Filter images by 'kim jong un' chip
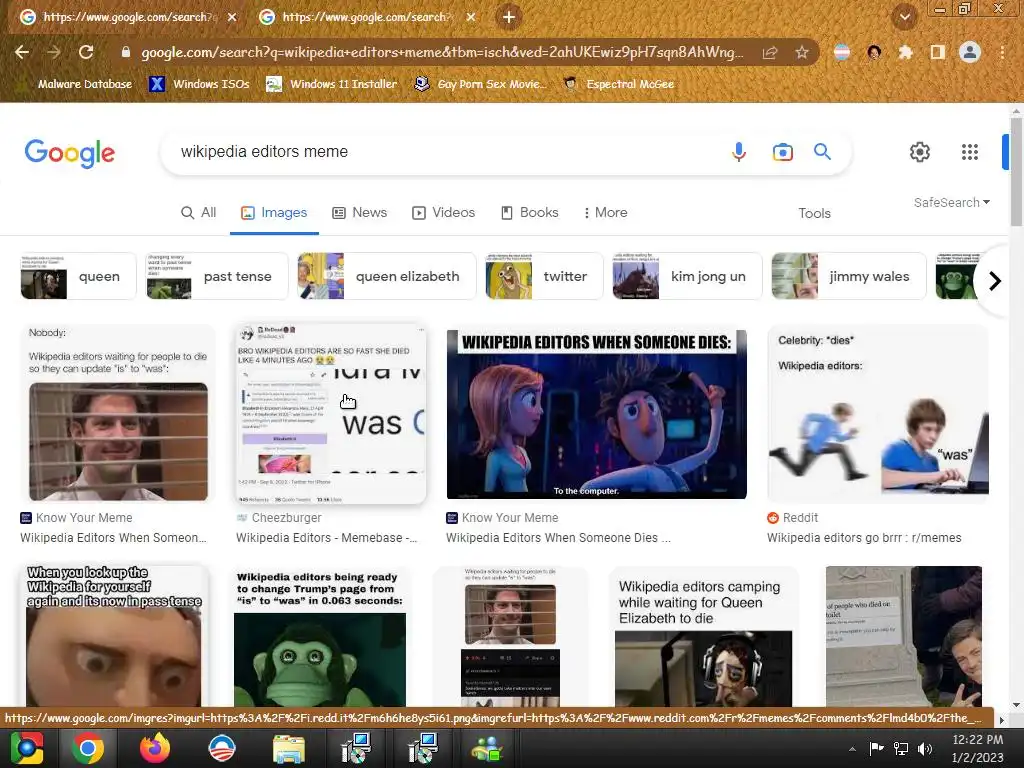The height and width of the screenshot is (768, 1024). click(687, 276)
